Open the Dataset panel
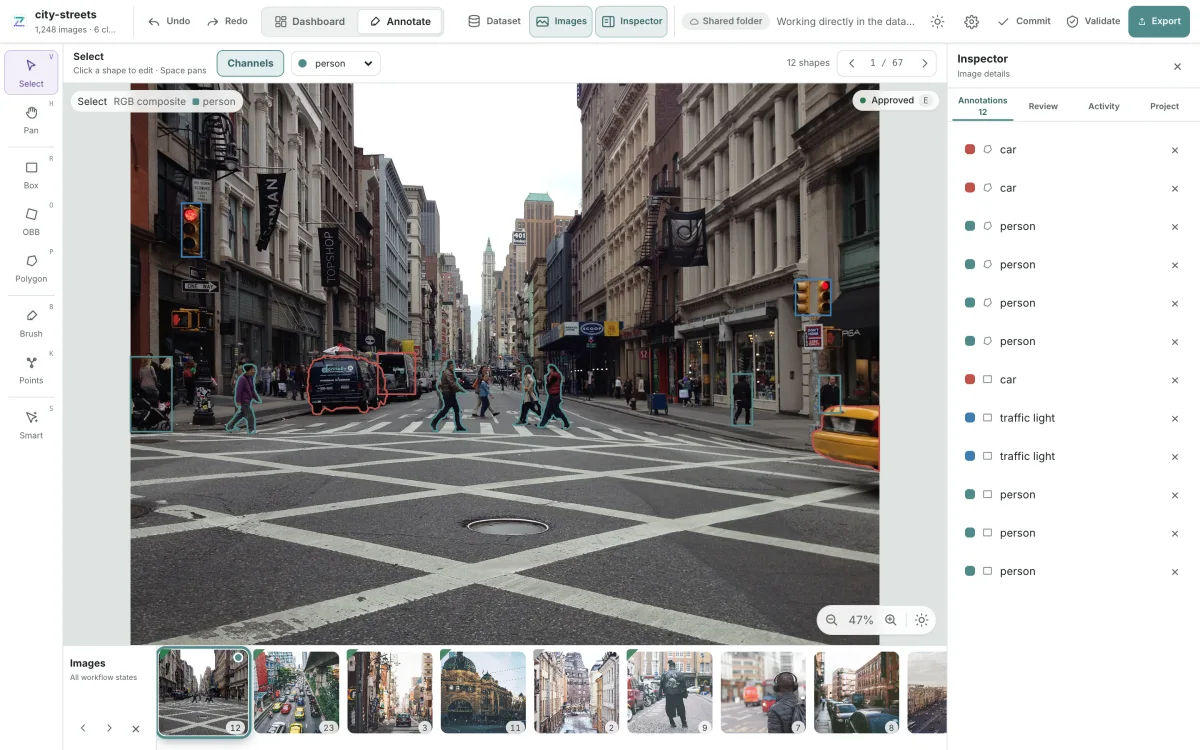This screenshot has width=1200, height=750. coord(494,21)
